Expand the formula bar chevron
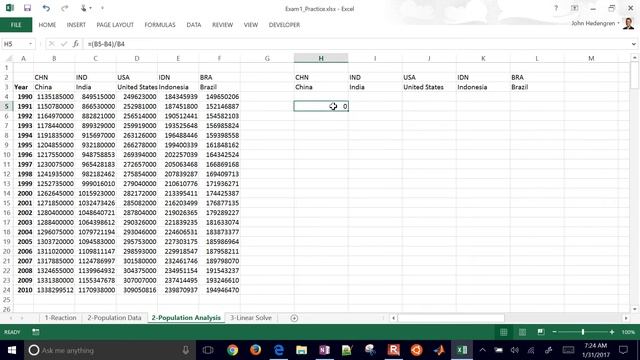640x360 pixels. coord(633,44)
